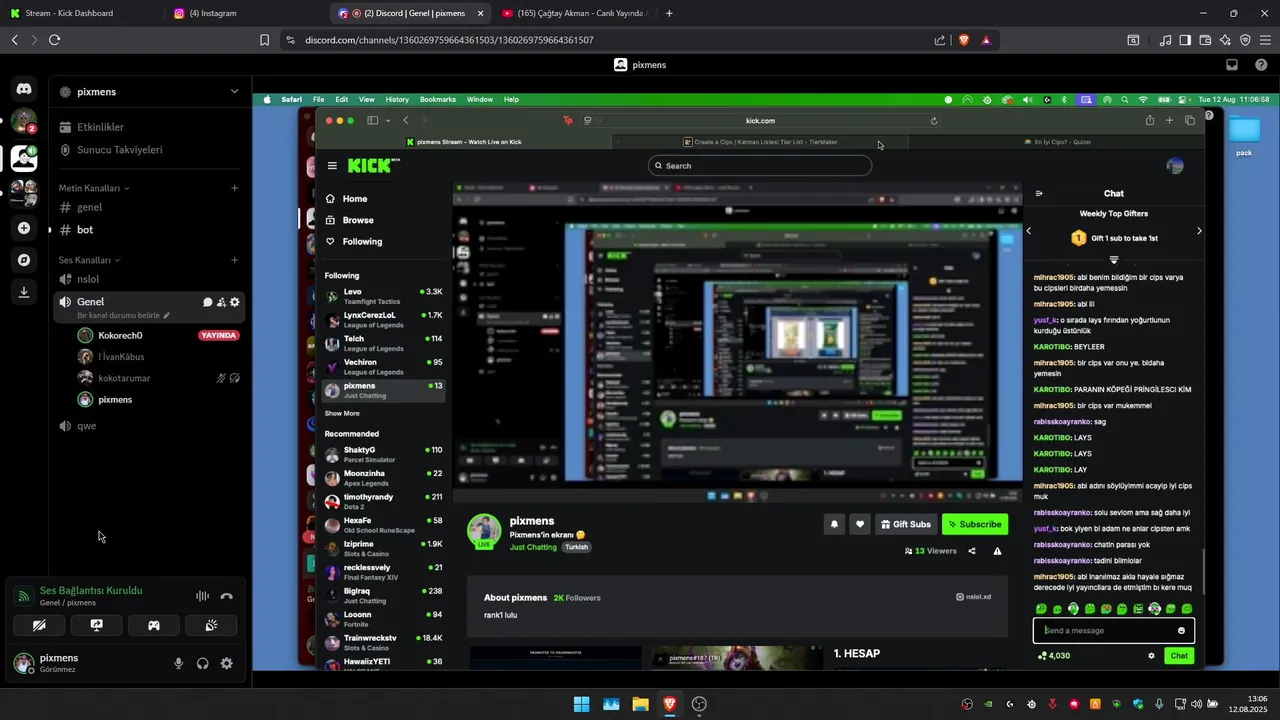Click invite people icon on Genel channel
1280x720 pixels.
[x=221, y=302]
